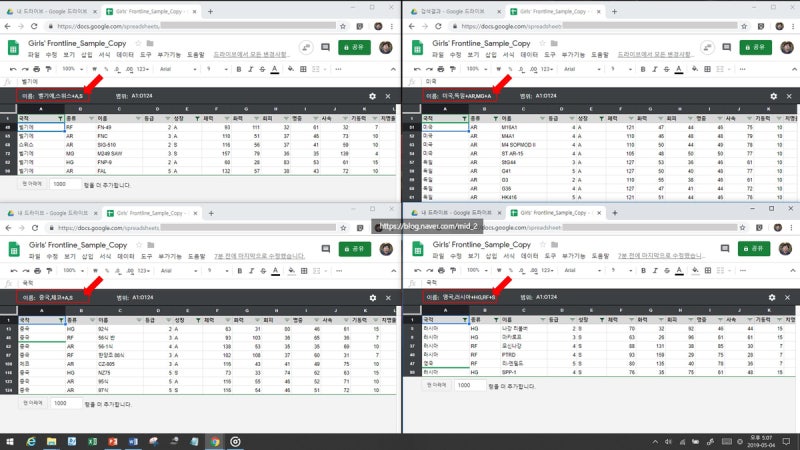Open filter options gear in the 중국,체코+A,S window
Viewport: 800px width, 450px height.
click(x=373, y=297)
